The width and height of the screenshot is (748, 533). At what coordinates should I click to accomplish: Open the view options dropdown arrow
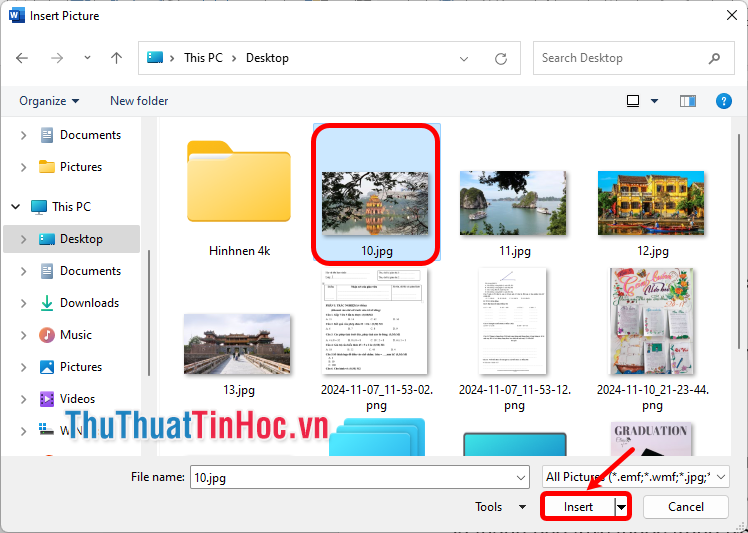click(x=654, y=101)
